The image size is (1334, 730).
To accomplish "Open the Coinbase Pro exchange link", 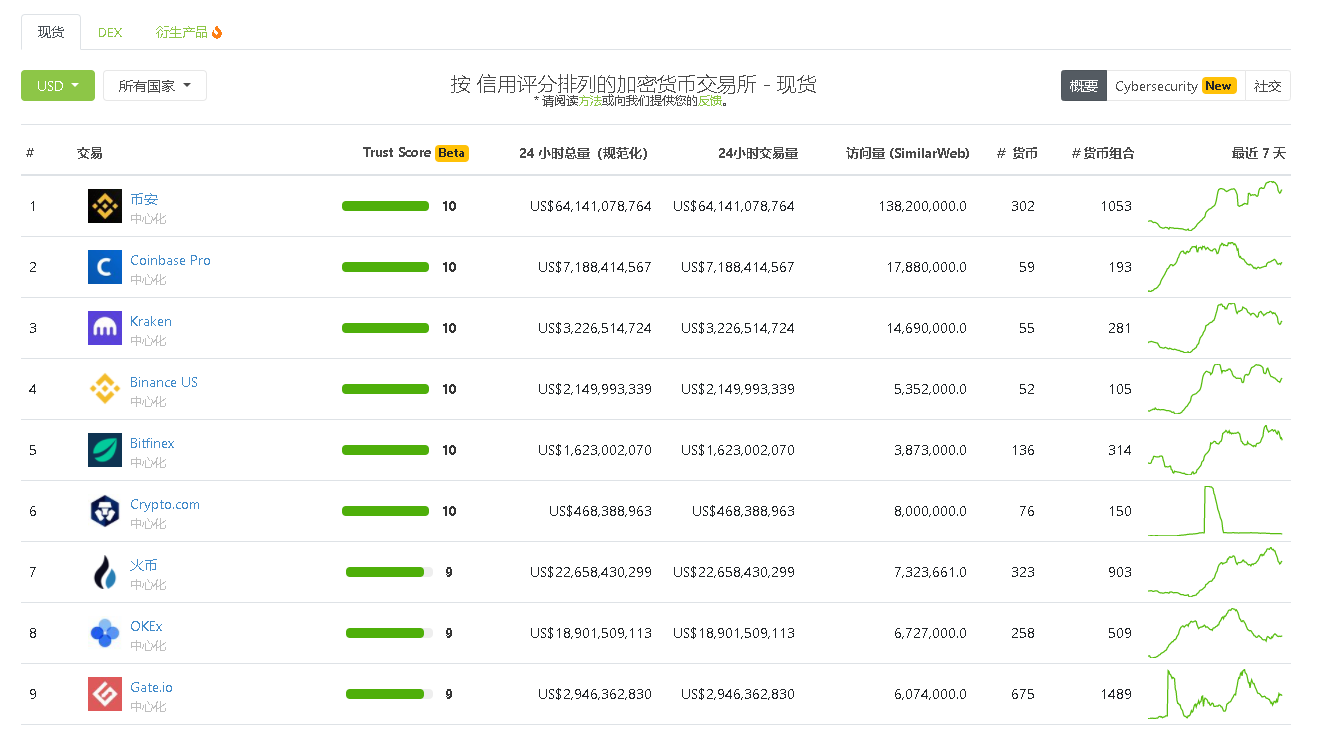I will 170,260.
